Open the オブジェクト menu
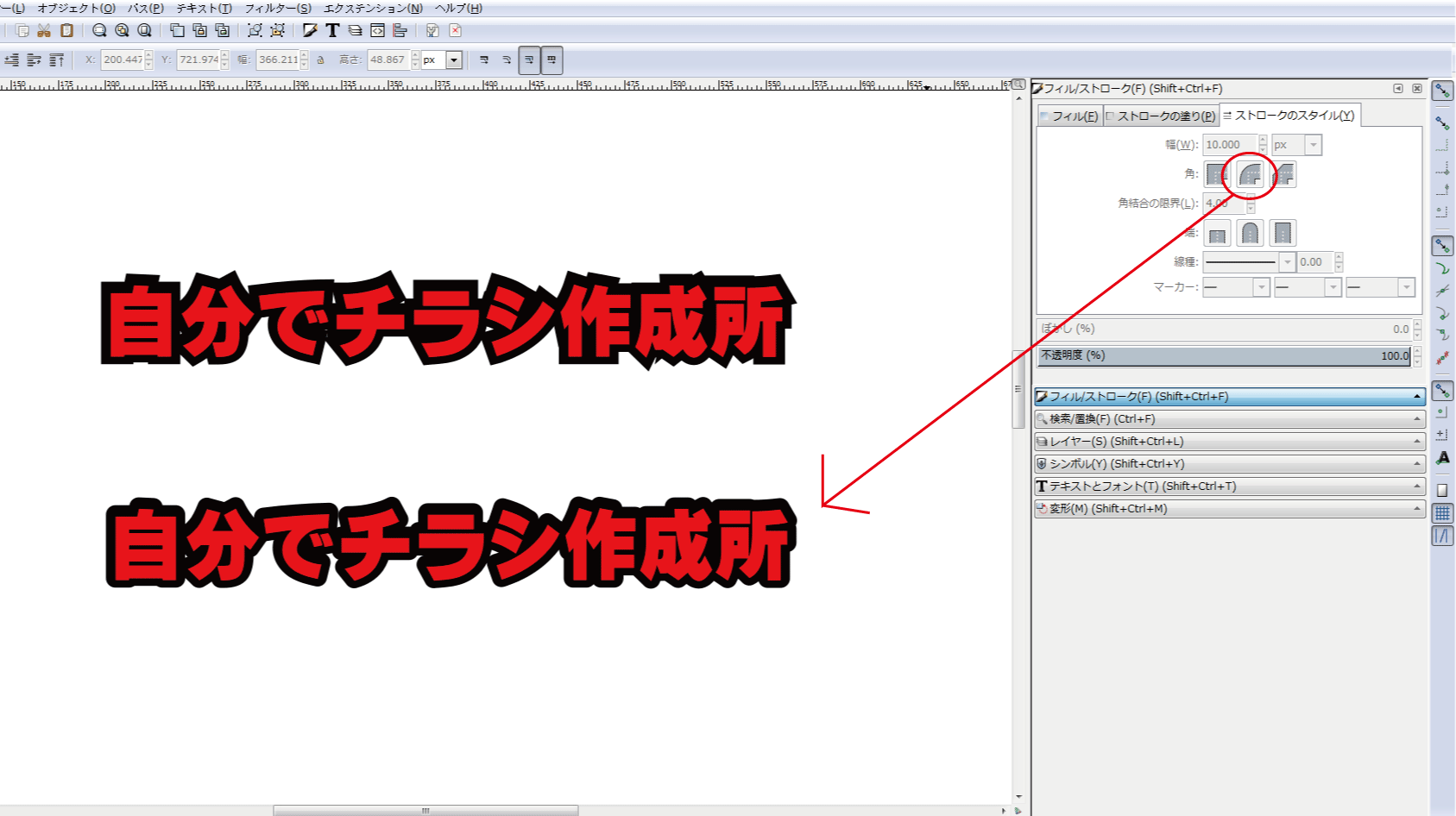The height and width of the screenshot is (816, 1456). point(76,8)
